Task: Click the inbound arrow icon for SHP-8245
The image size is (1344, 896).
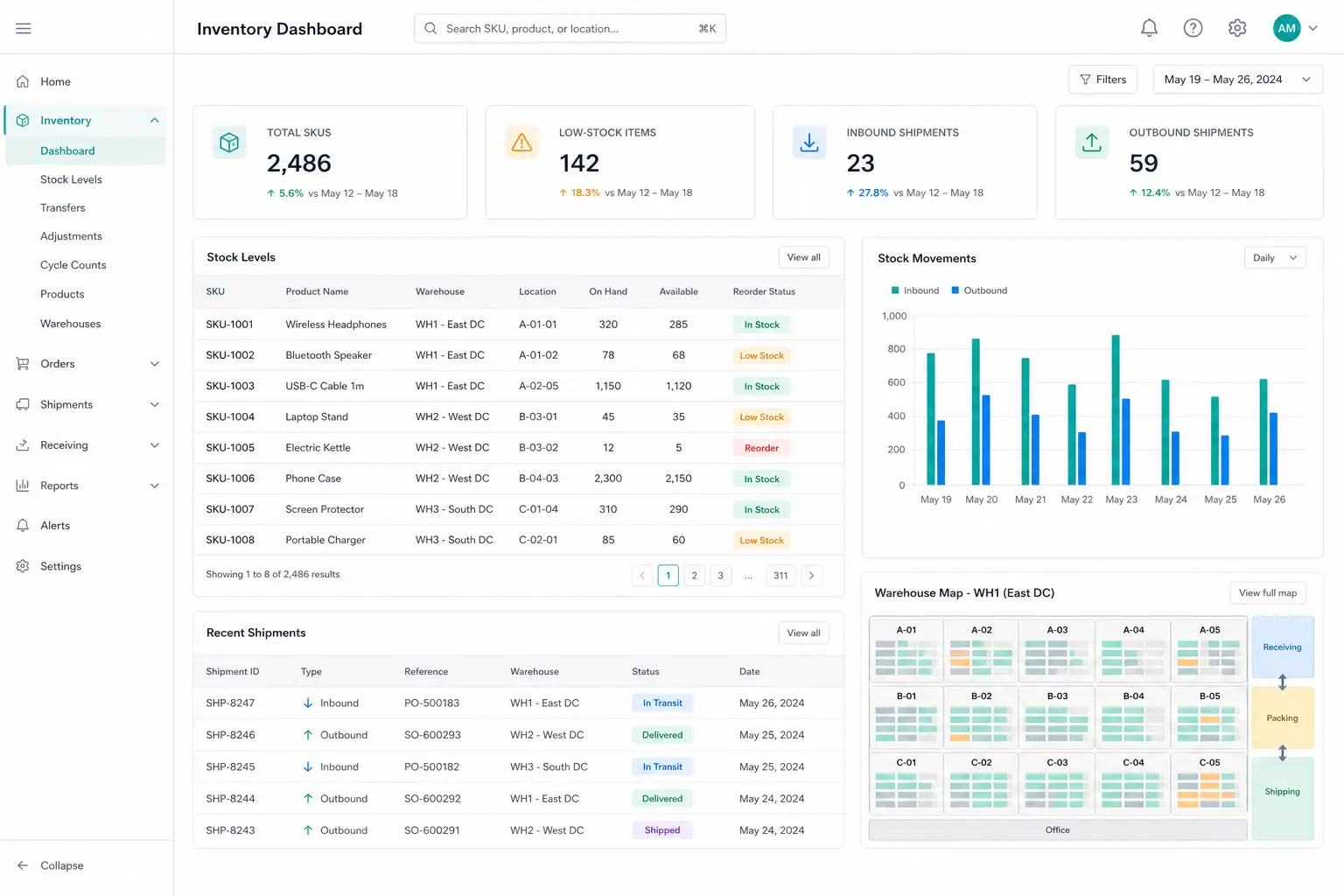Action: click(308, 767)
